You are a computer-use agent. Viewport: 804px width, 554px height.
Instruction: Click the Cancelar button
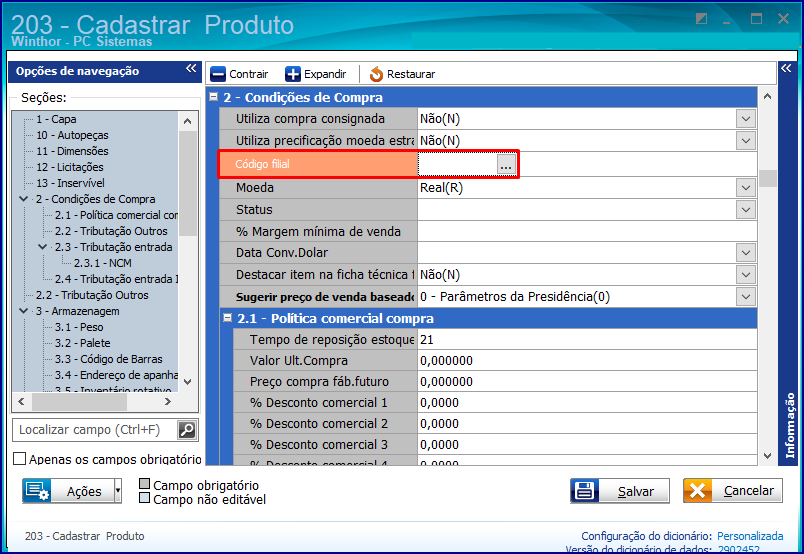(733, 491)
